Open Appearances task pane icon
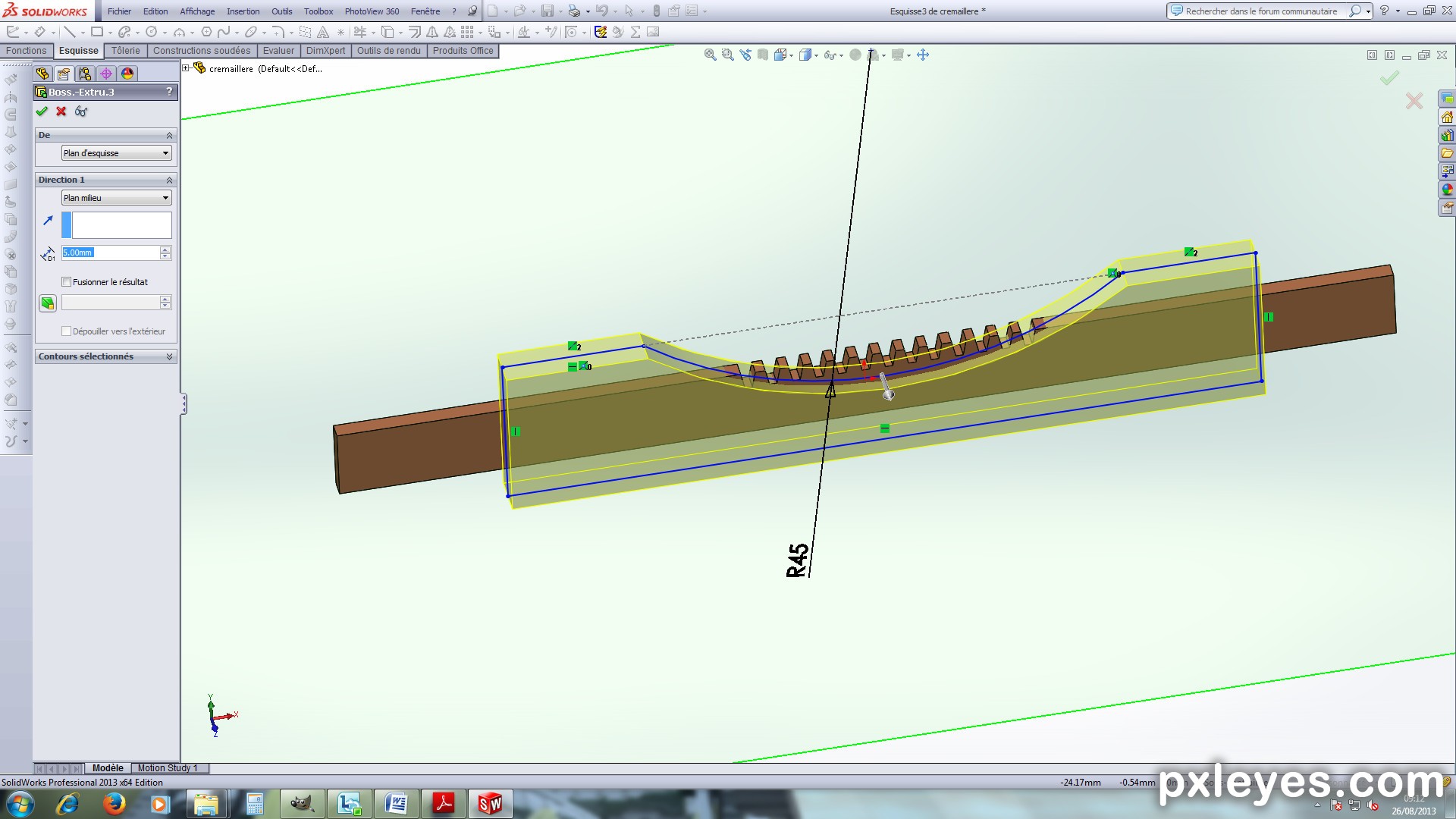 click(1447, 190)
